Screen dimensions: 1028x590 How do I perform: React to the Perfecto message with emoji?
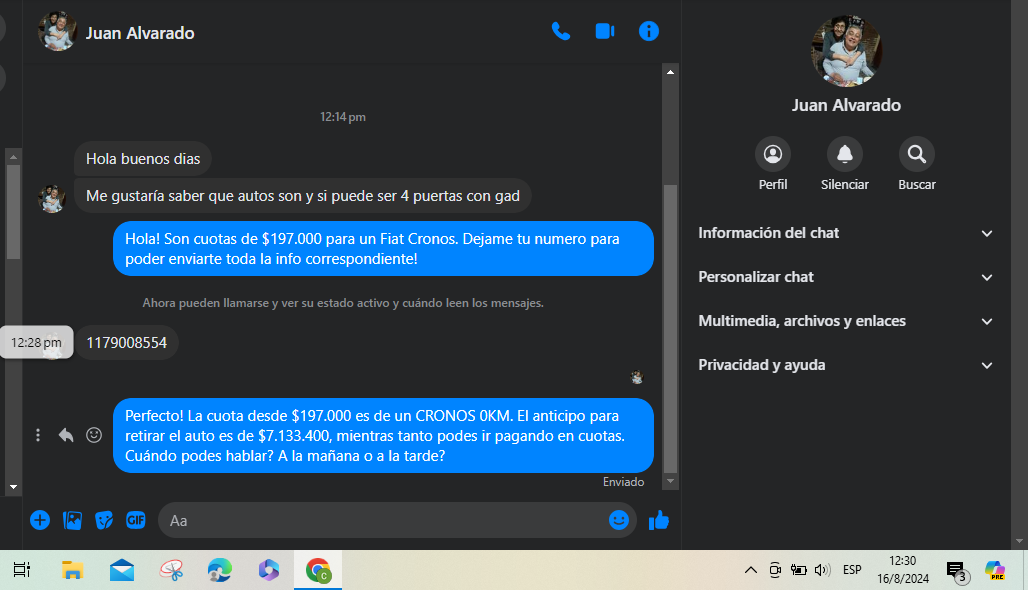tap(94, 435)
